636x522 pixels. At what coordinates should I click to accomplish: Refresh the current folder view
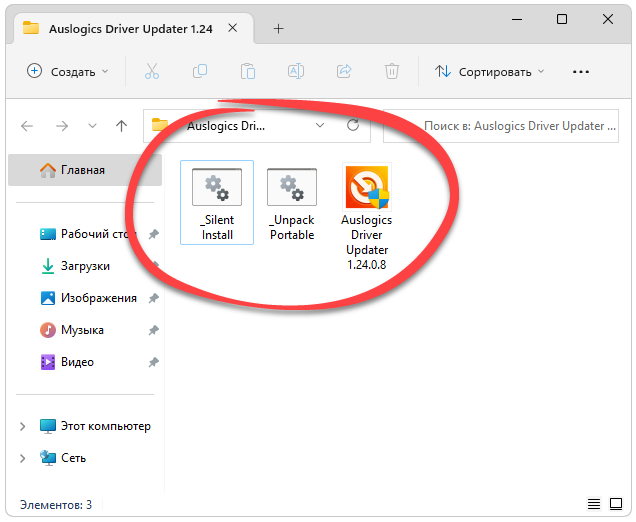(x=353, y=125)
